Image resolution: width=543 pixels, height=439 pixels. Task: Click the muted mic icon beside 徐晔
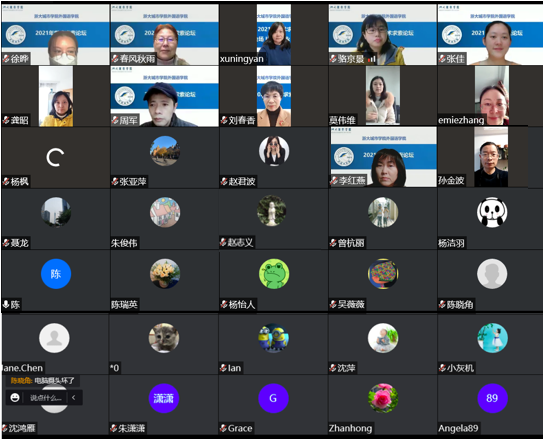click(6, 59)
